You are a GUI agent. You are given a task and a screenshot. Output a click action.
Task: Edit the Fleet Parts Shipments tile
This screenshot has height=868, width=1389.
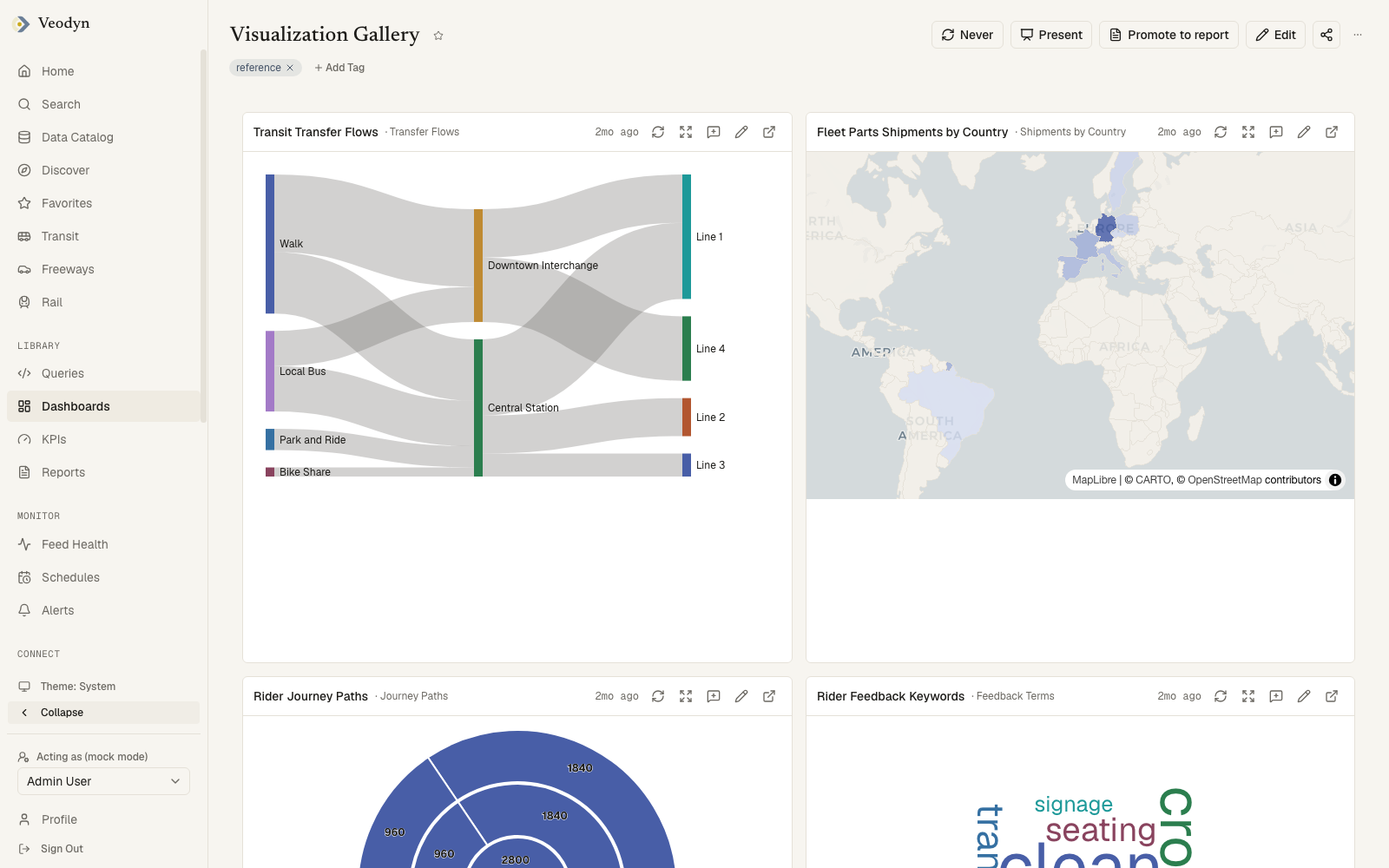pos(1304,132)
